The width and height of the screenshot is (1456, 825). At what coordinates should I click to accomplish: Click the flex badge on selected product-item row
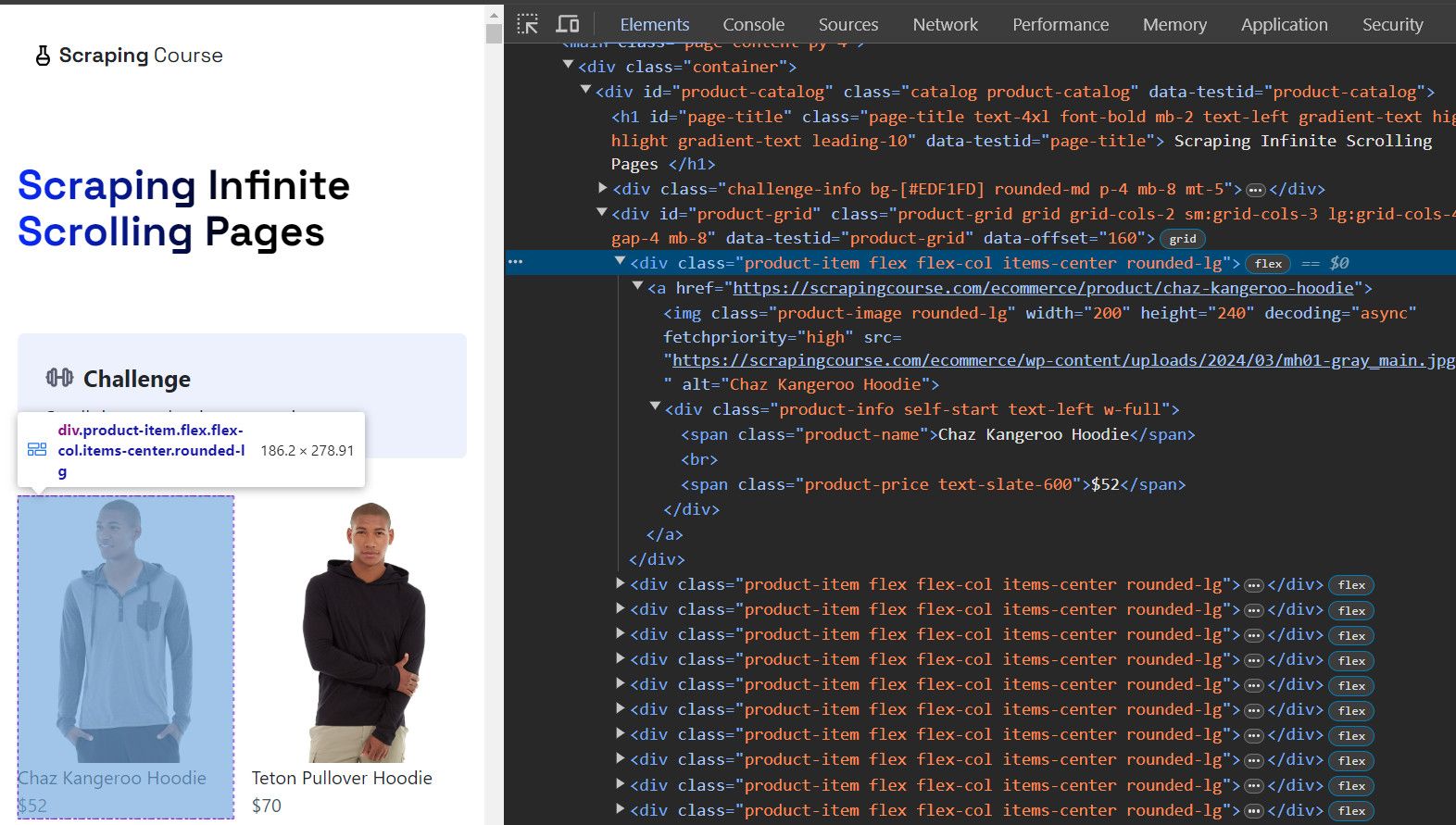point(1269,264)
